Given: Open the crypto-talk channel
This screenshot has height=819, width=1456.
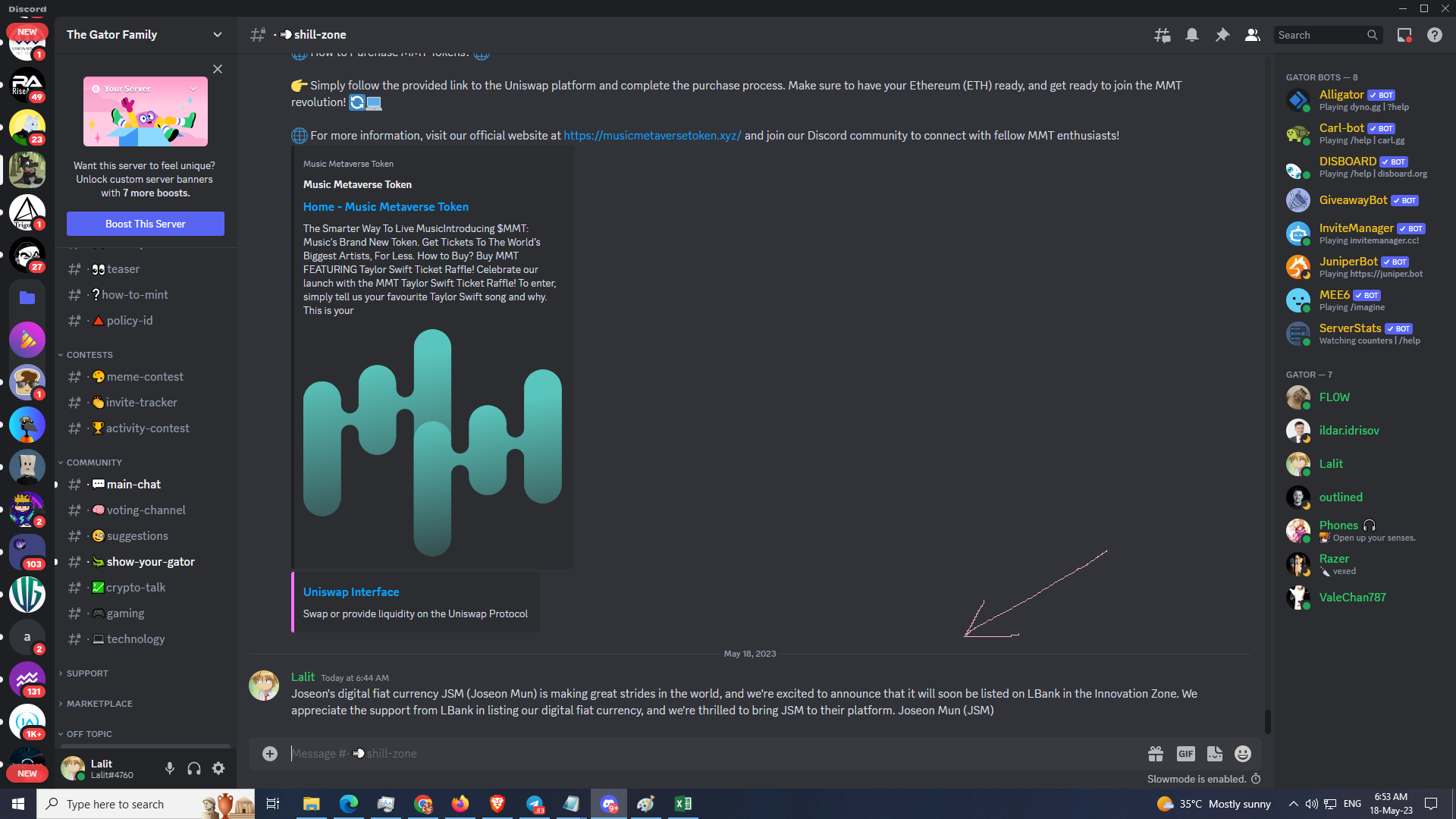Looking at the screenshot, I should click(x=146, y=588).
